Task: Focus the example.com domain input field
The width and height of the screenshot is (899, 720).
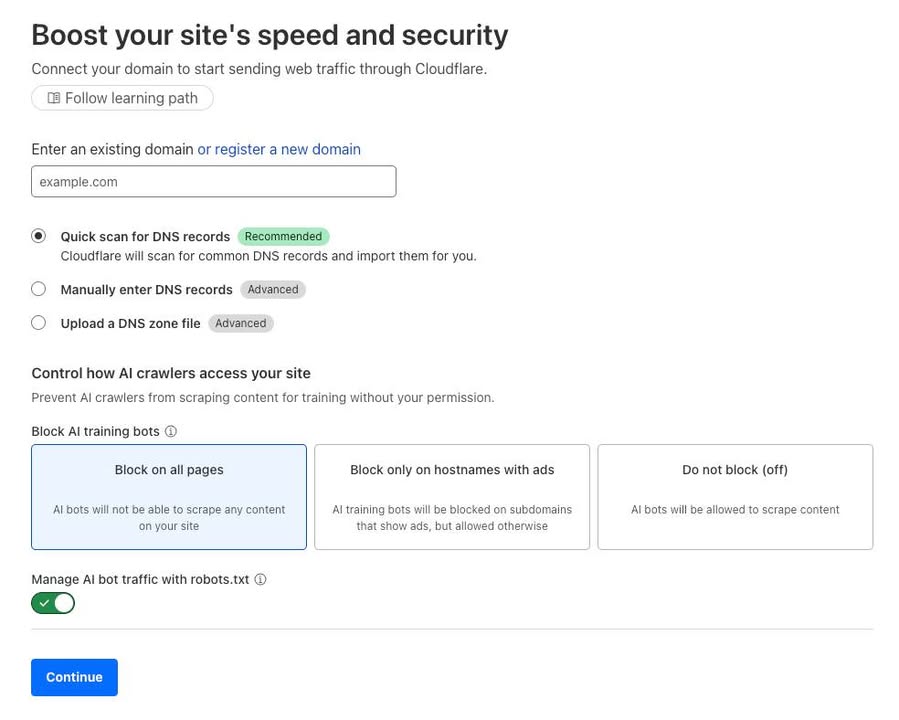Action: point(214,182)
